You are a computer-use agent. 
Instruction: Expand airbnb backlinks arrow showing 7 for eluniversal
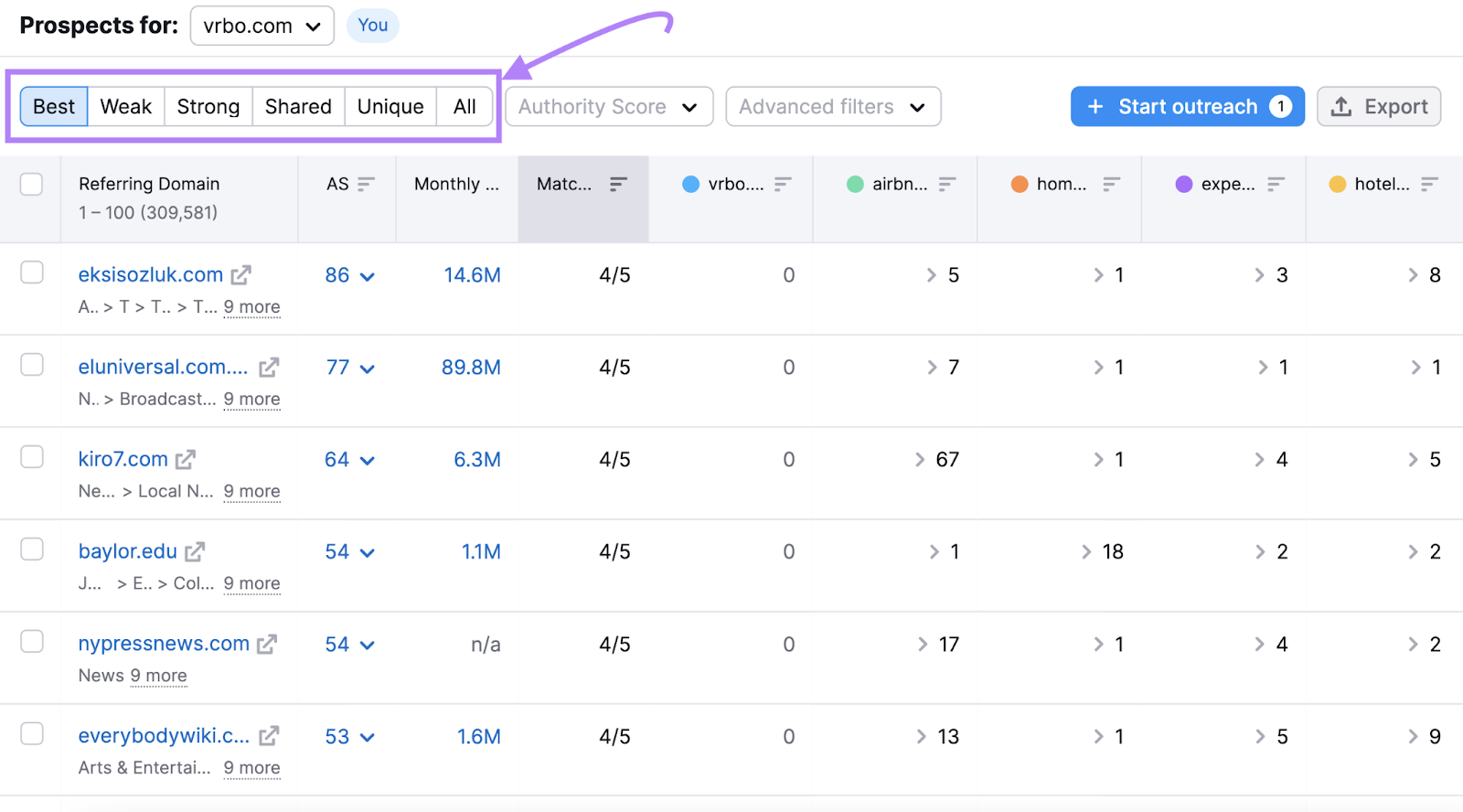coord(932,368)
